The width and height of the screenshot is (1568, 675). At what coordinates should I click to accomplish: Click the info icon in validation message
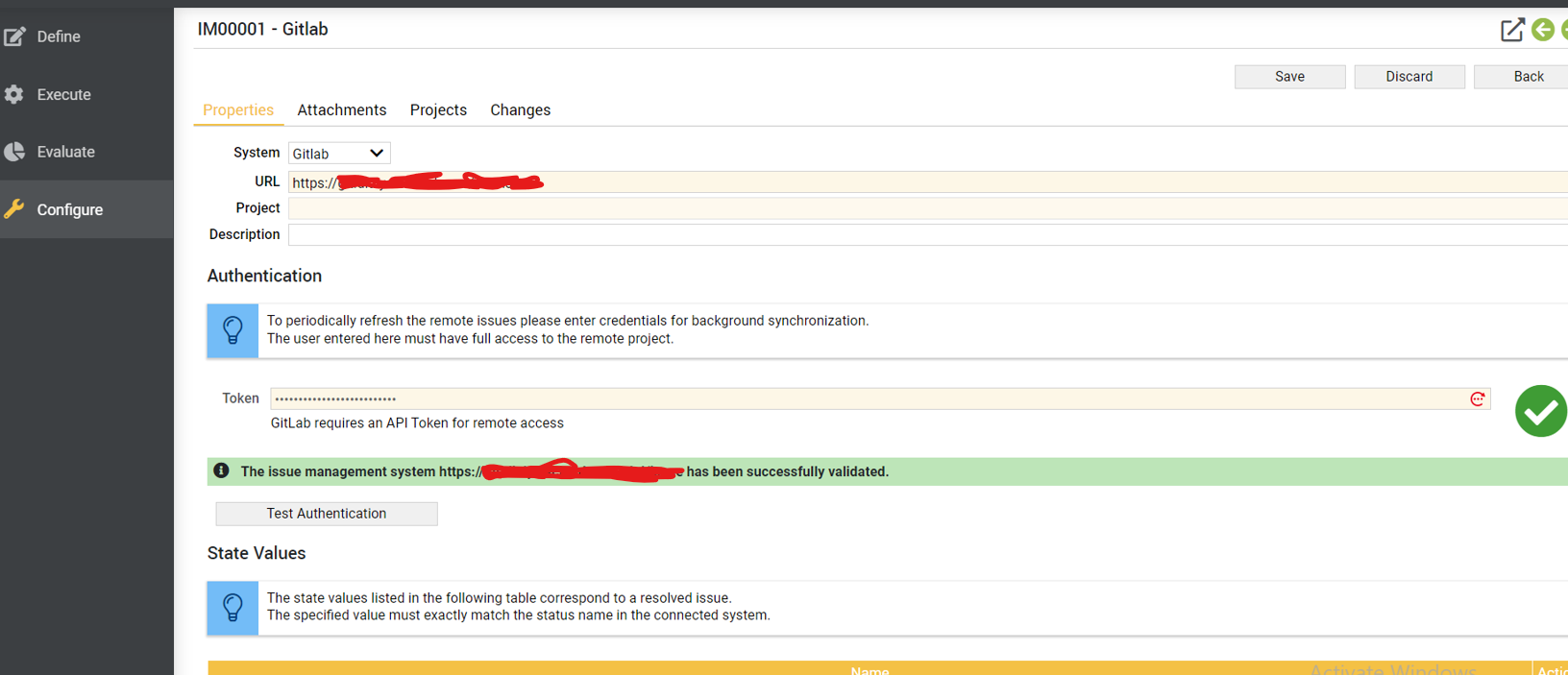tap(221, 470)
